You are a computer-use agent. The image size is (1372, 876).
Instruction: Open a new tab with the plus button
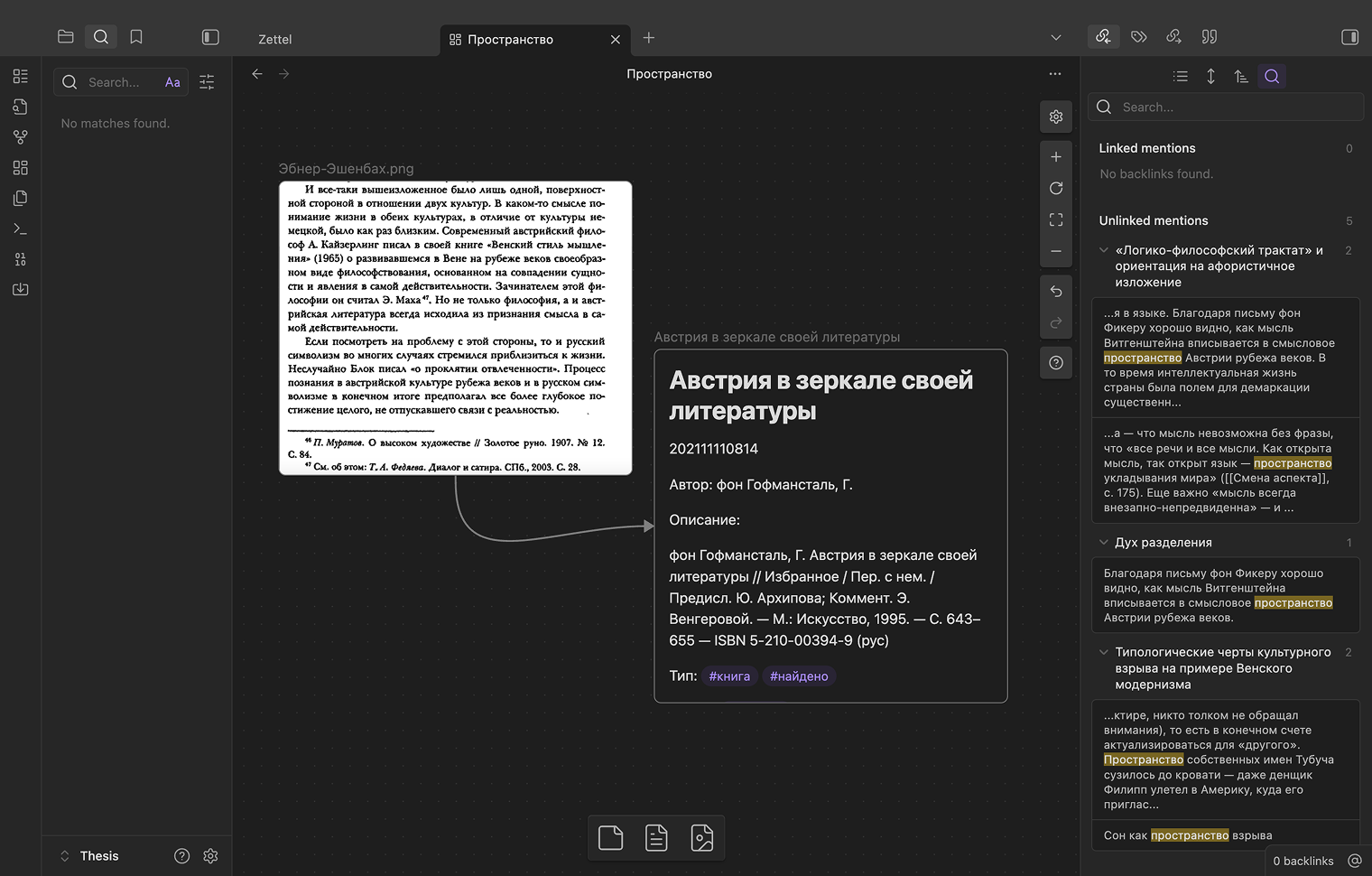coord(648,39)
